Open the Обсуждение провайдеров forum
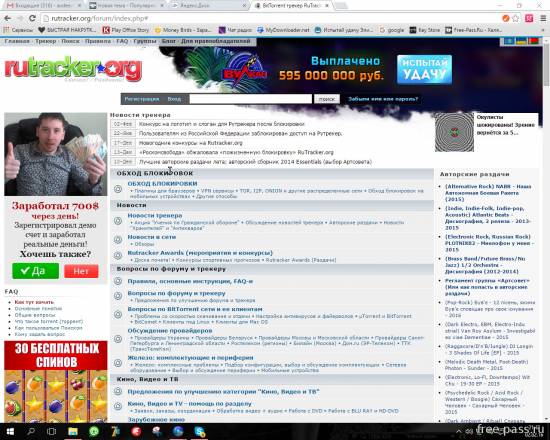Image resolution: width=550 pixels, height=440 pixels. point(170,331)
